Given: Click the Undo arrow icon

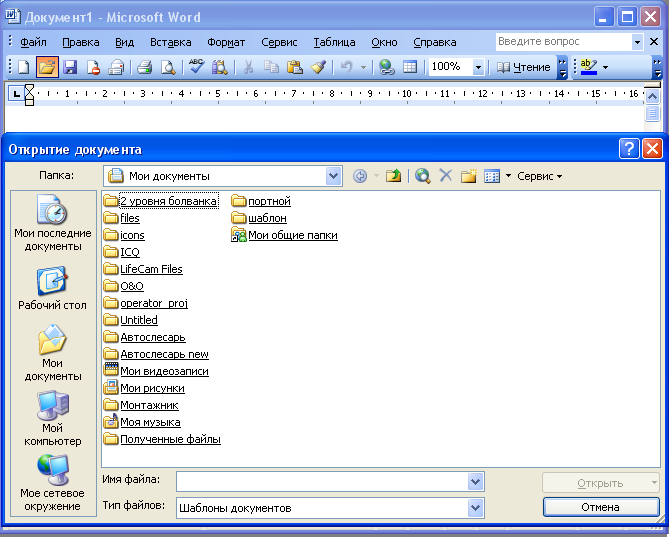Looking at the screenshot, I should (347, 67).
